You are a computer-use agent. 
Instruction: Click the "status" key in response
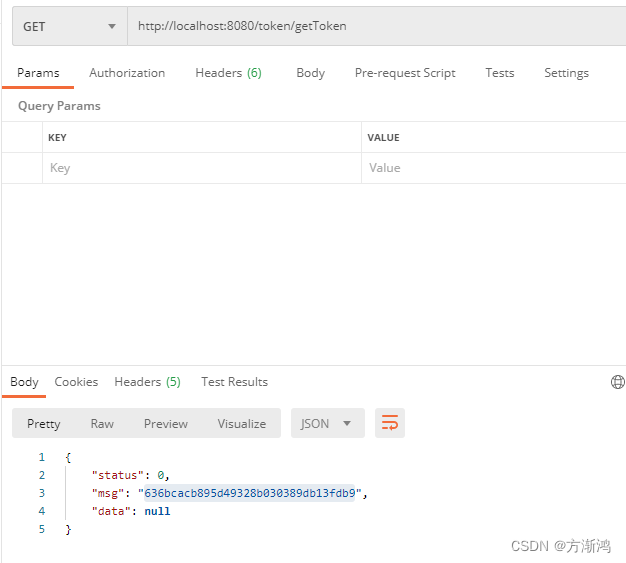tap(118, 476)
